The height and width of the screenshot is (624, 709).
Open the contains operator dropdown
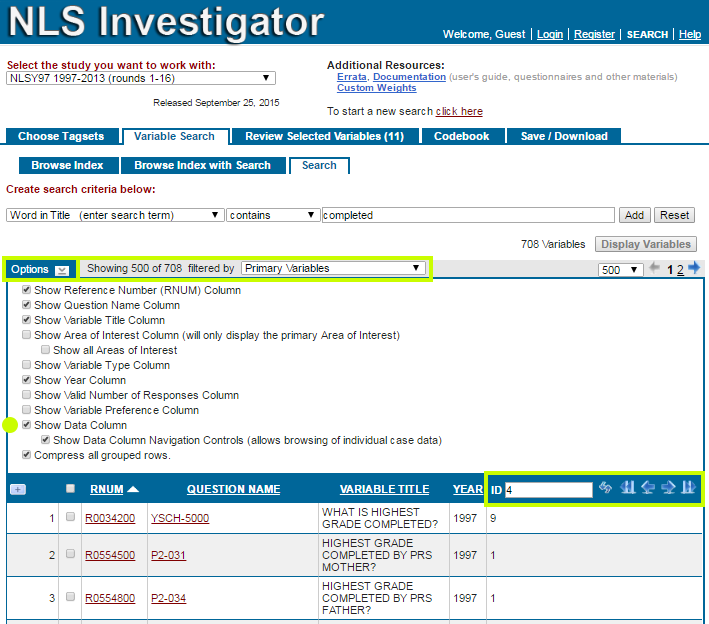[x=273, y=215]
